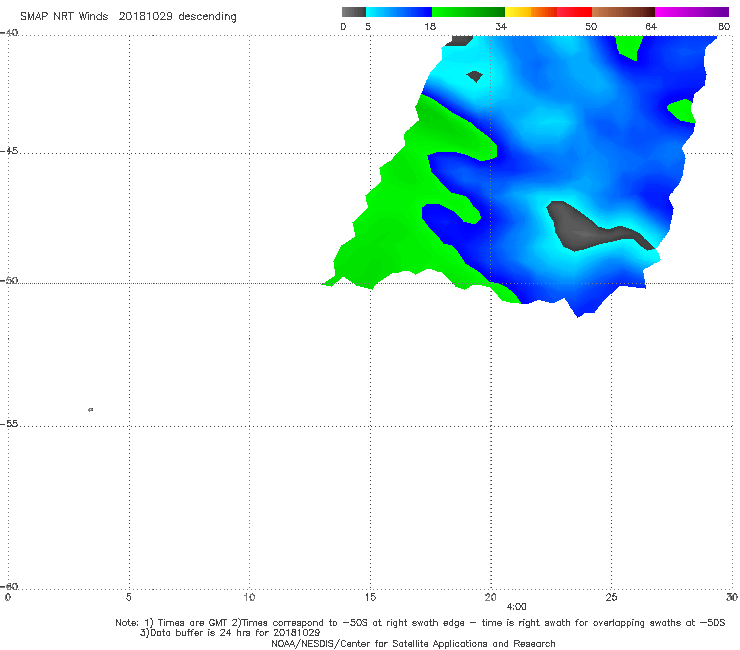This screenshot has height=650, width=740.
Task: Select the gray segment of the color bar
Action: (353, 12)
